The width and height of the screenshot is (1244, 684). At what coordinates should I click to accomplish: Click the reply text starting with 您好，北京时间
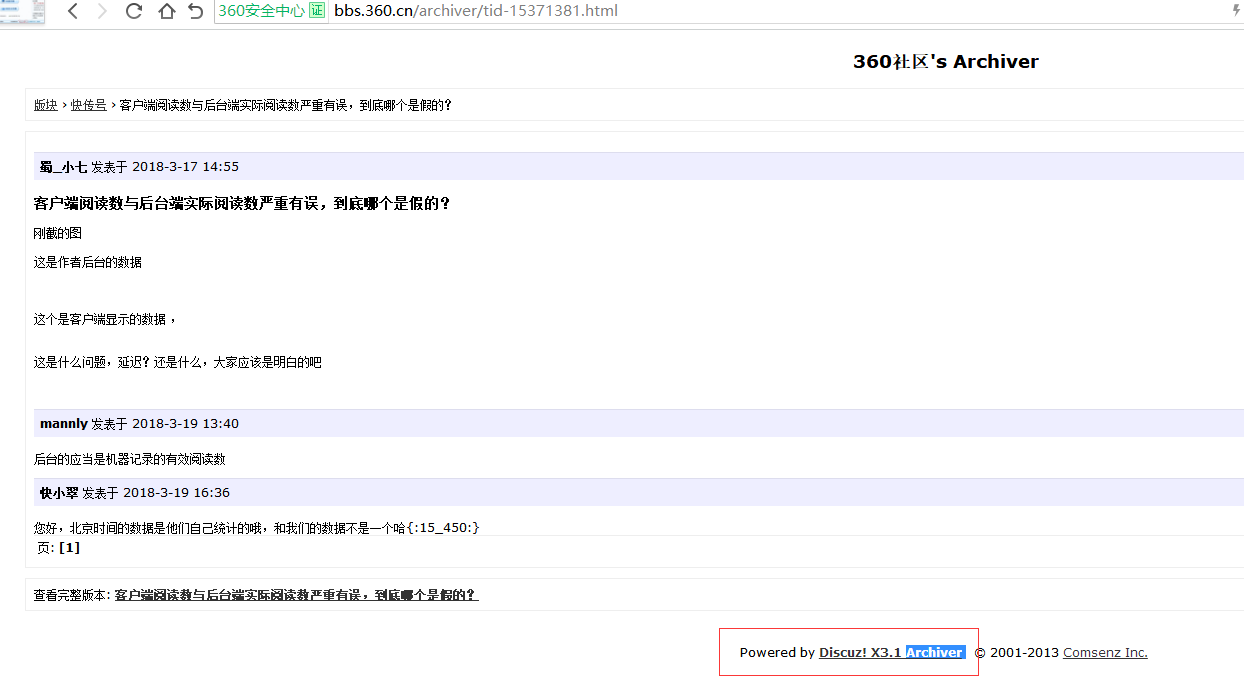(x=257, y=527)
